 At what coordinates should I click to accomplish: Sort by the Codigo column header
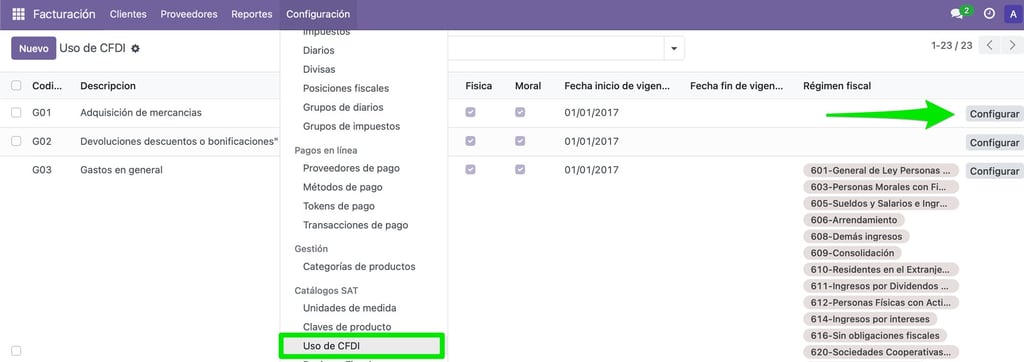[47, 86]
